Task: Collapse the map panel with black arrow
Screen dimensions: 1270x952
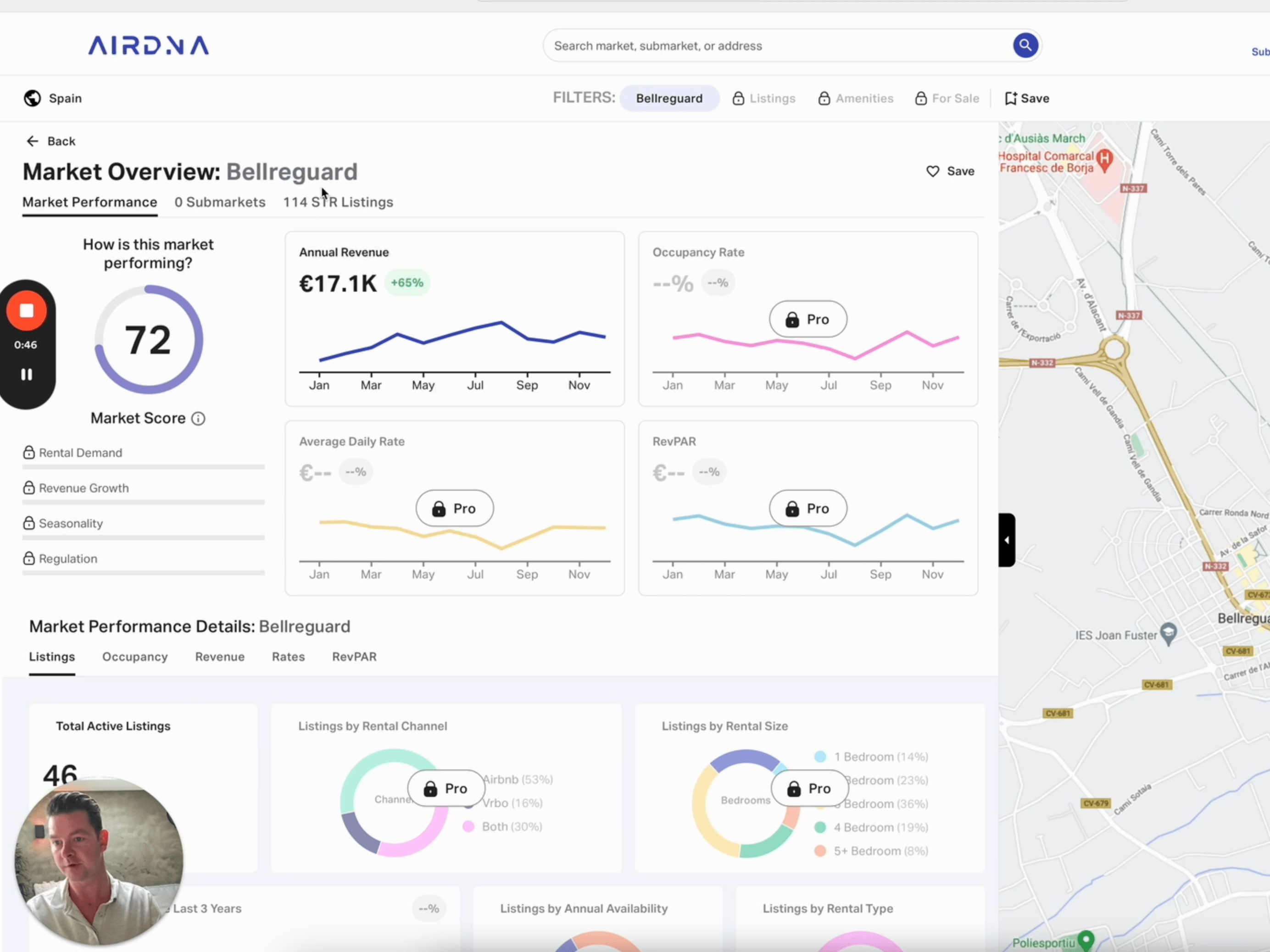Action: (1007, 540)
